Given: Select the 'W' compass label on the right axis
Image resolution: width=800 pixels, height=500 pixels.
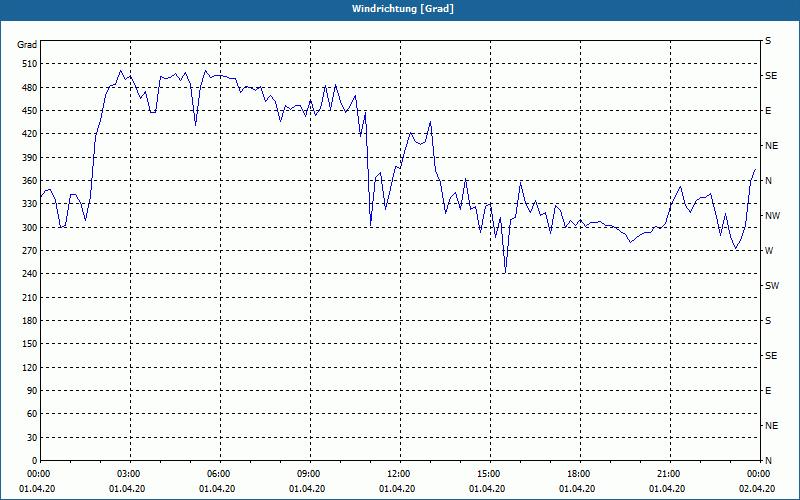Looking at the screenshot, I should 769,251.
